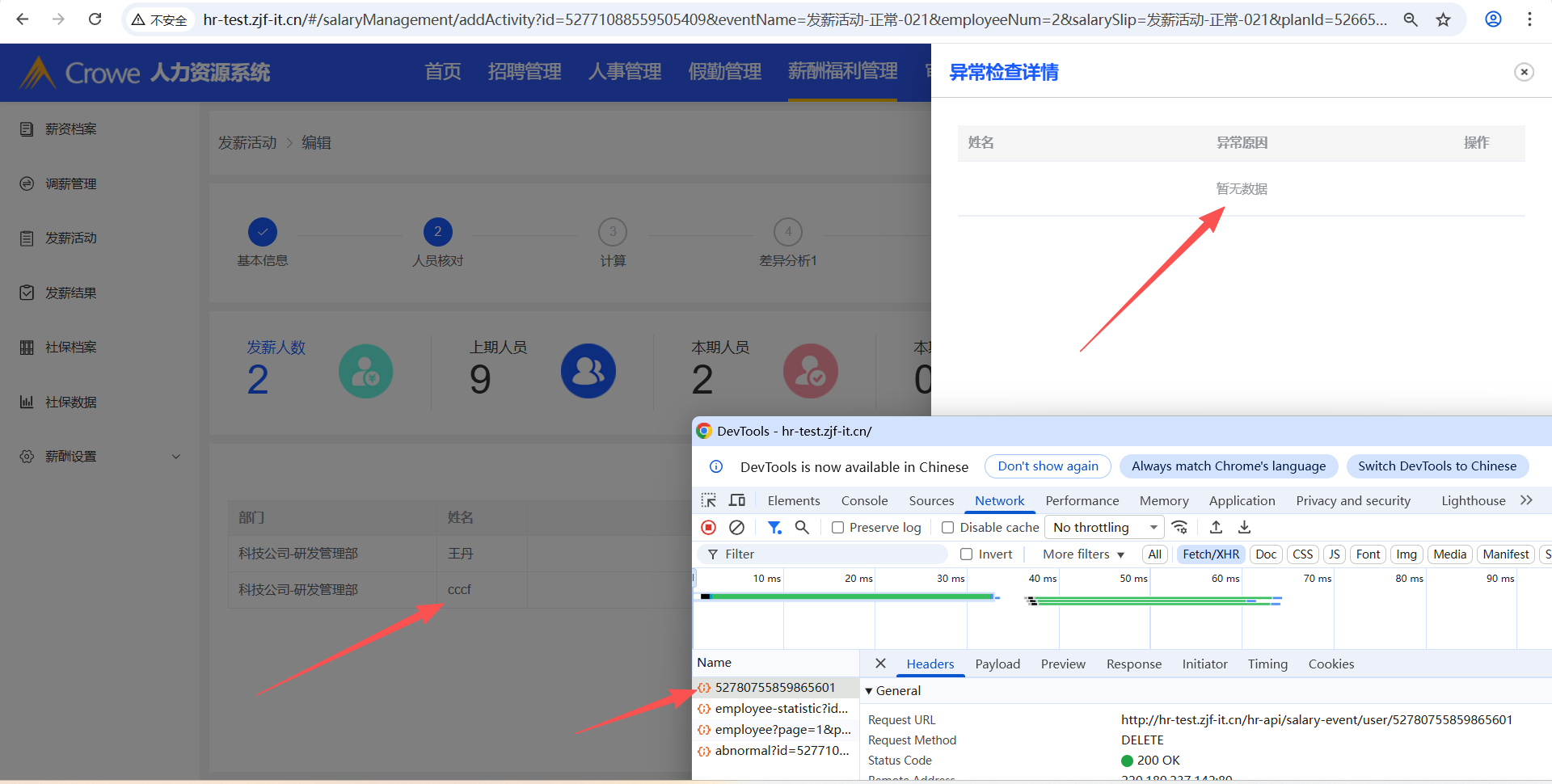This screenshot has height=784, width=1552.
Task: Show more DevTools tabs chevron
Action: coord(1526,500)
